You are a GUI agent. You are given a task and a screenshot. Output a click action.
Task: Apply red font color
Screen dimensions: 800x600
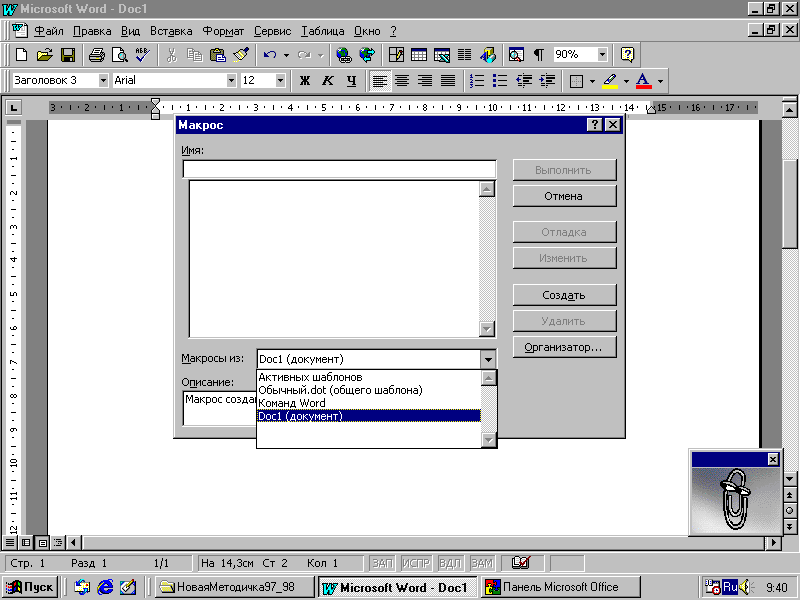[x=644, y=81]
